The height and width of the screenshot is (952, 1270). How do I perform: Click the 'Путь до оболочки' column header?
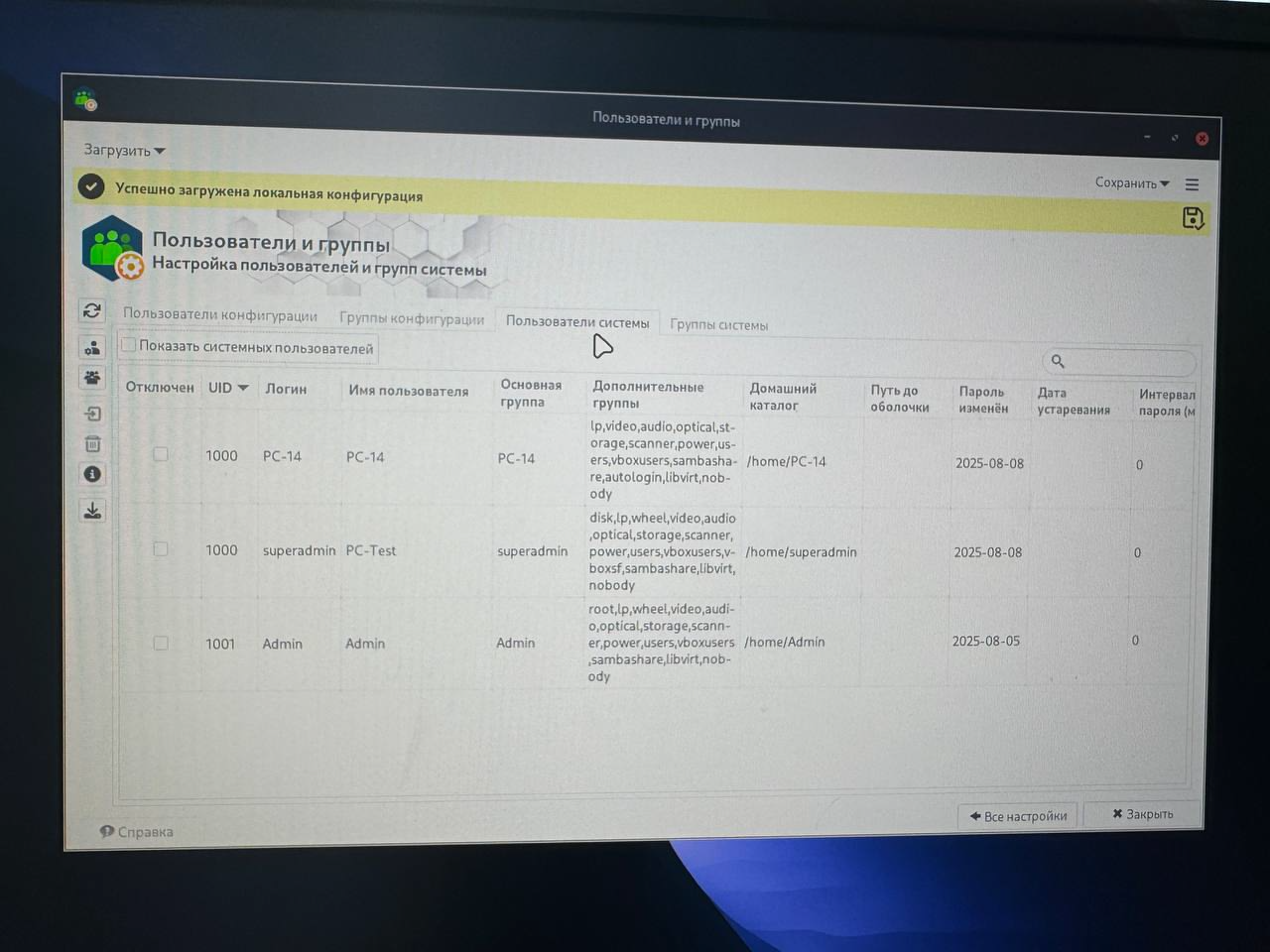point(900,399)
